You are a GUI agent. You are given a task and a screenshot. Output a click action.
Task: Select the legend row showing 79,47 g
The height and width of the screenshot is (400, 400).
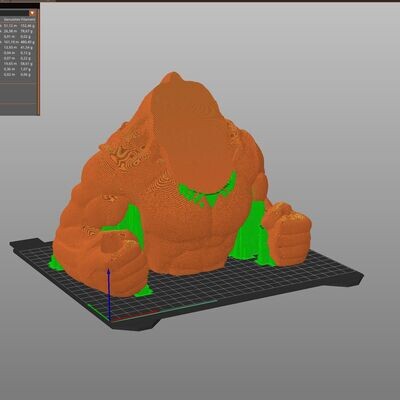tap(19, 31)
